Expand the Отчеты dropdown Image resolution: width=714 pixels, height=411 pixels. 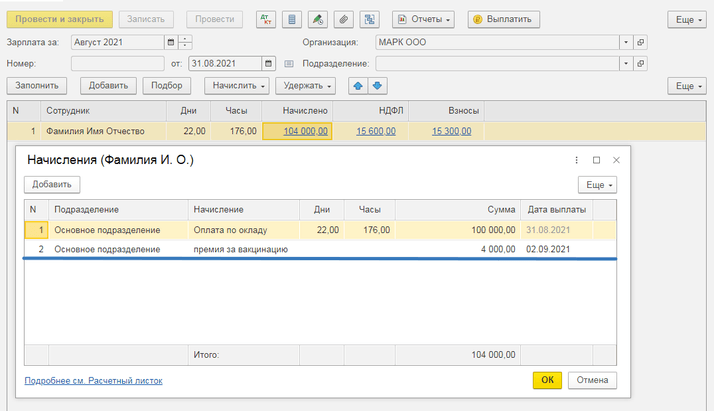click(x=422, y=19)
